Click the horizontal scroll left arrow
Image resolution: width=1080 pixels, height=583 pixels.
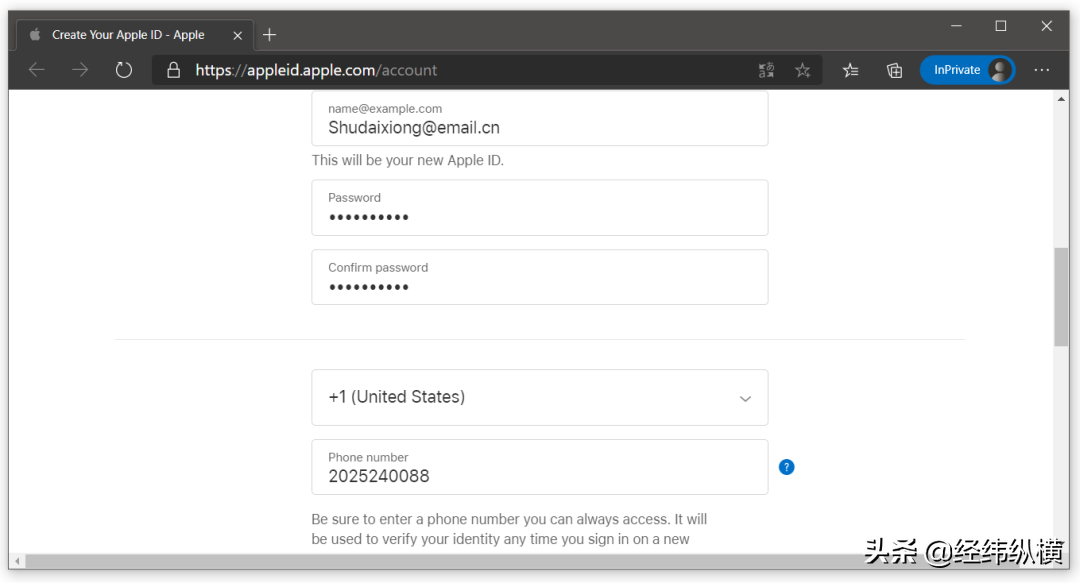[x=17, y=562]
